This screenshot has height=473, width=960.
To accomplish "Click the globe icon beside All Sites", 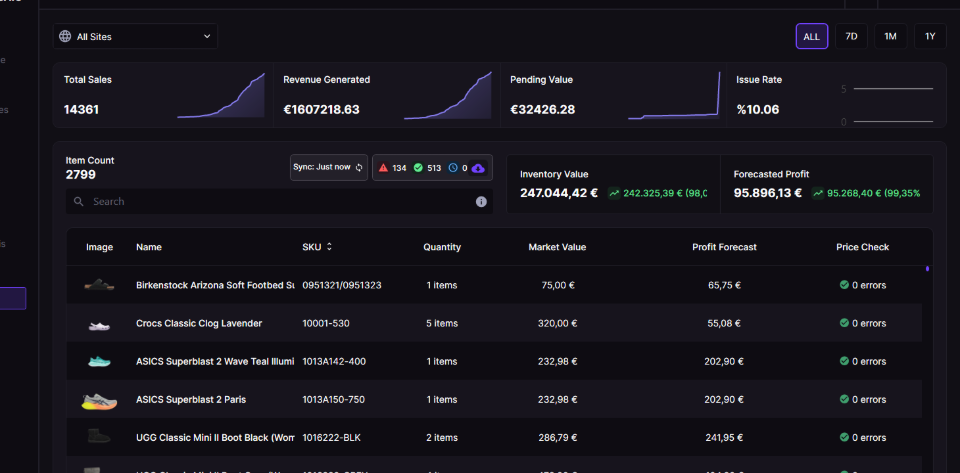I will pyautogui.click(x=65, y=36).
